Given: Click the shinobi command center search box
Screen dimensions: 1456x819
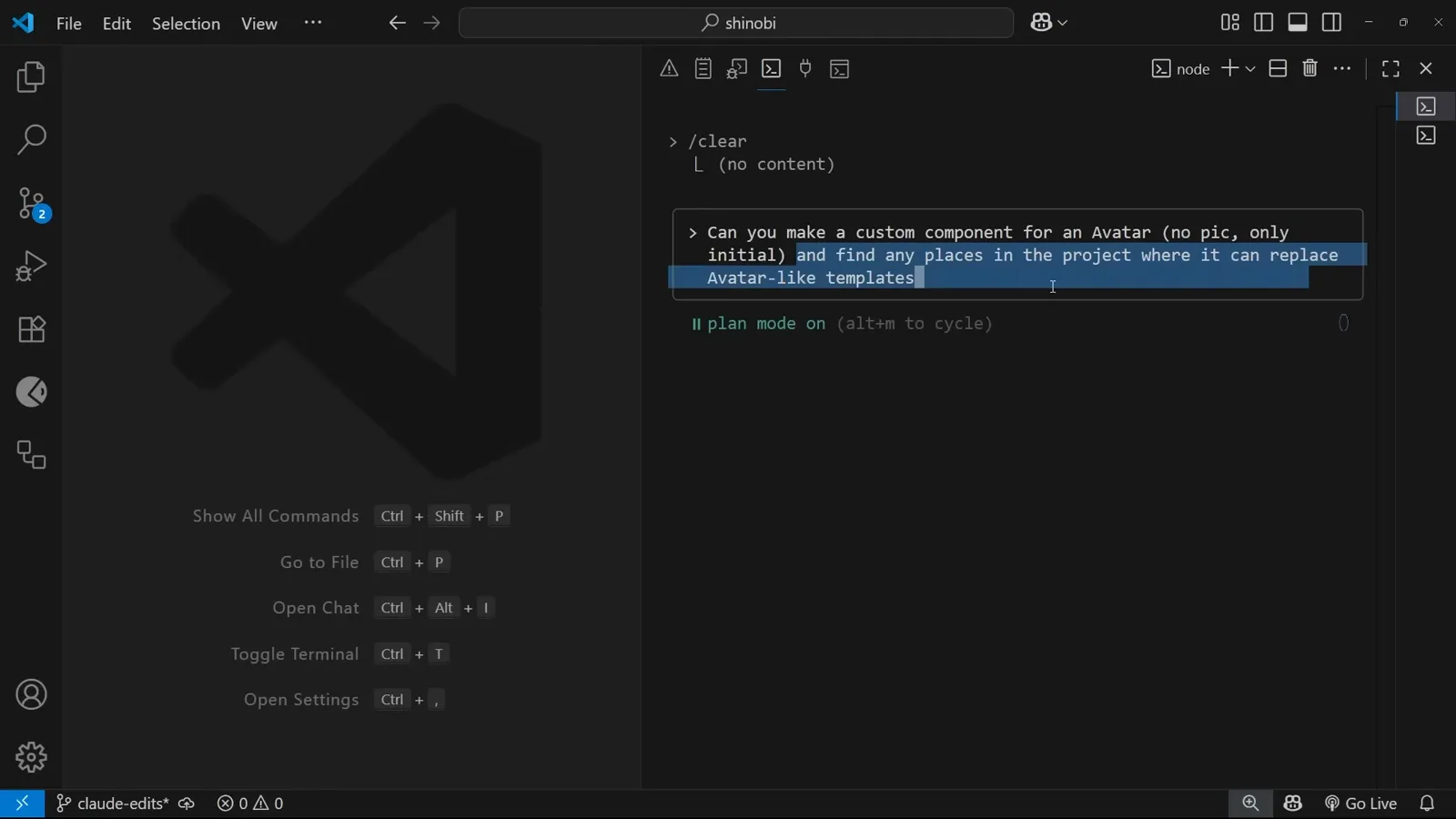Looking at the screenshot, I should (x=736, y=24).
